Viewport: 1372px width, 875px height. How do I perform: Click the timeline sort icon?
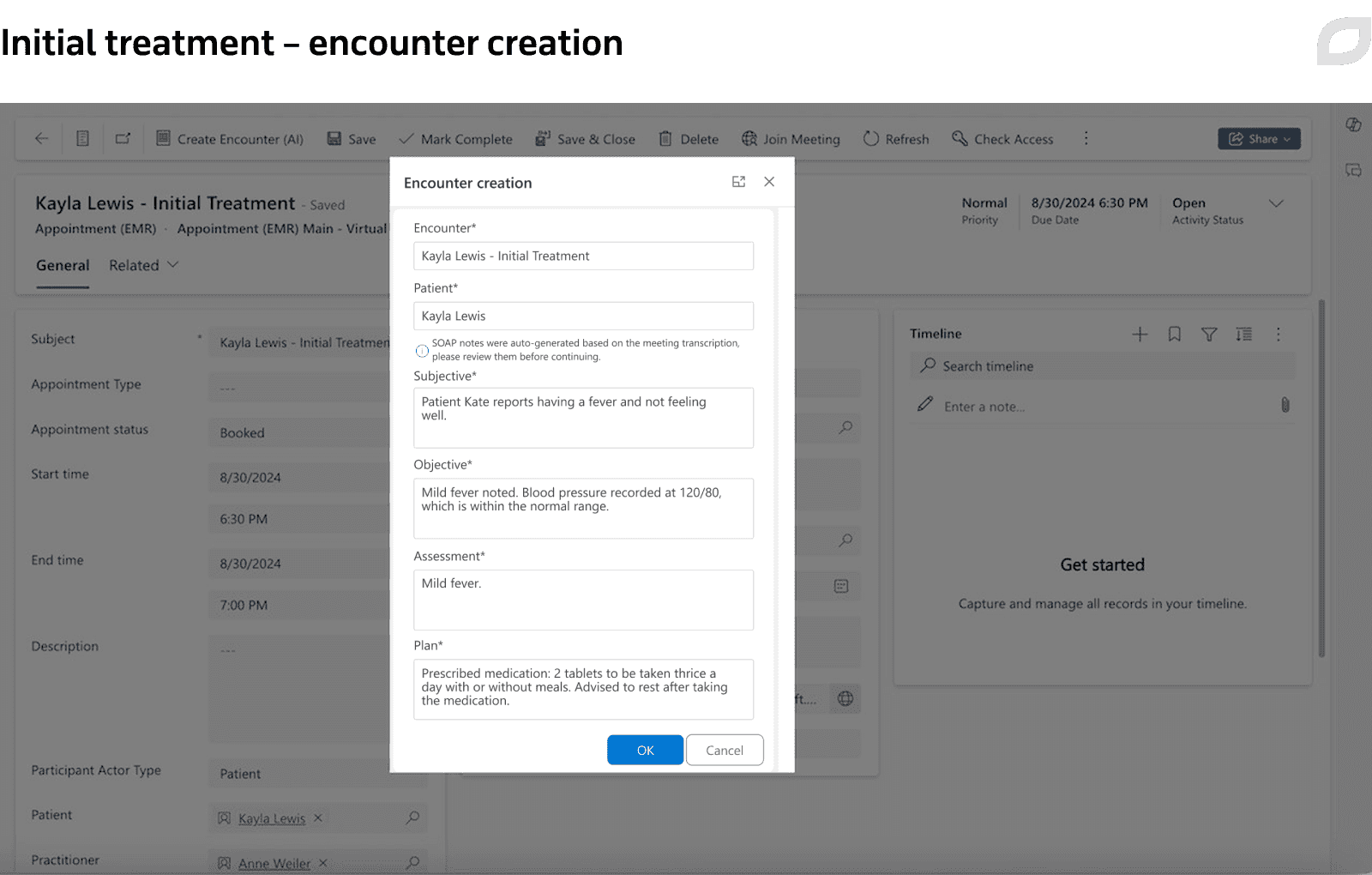[1243, 335]
